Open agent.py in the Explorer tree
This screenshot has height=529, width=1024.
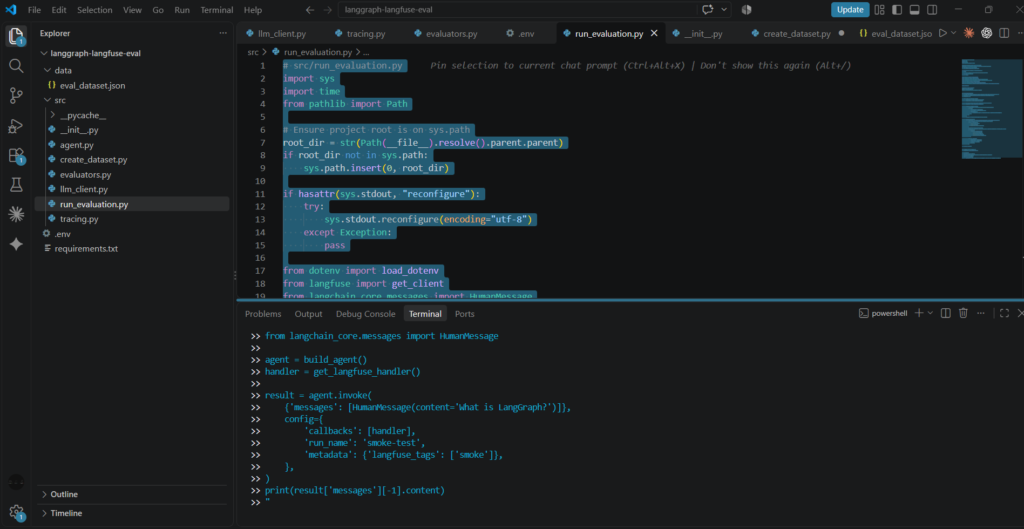coord(76,145)
